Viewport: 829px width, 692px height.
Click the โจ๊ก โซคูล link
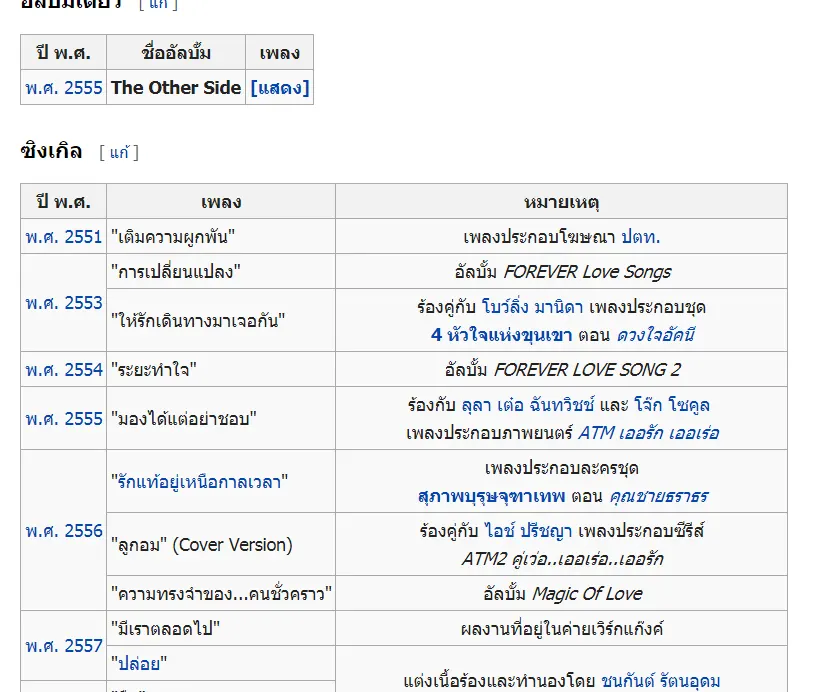677,406
